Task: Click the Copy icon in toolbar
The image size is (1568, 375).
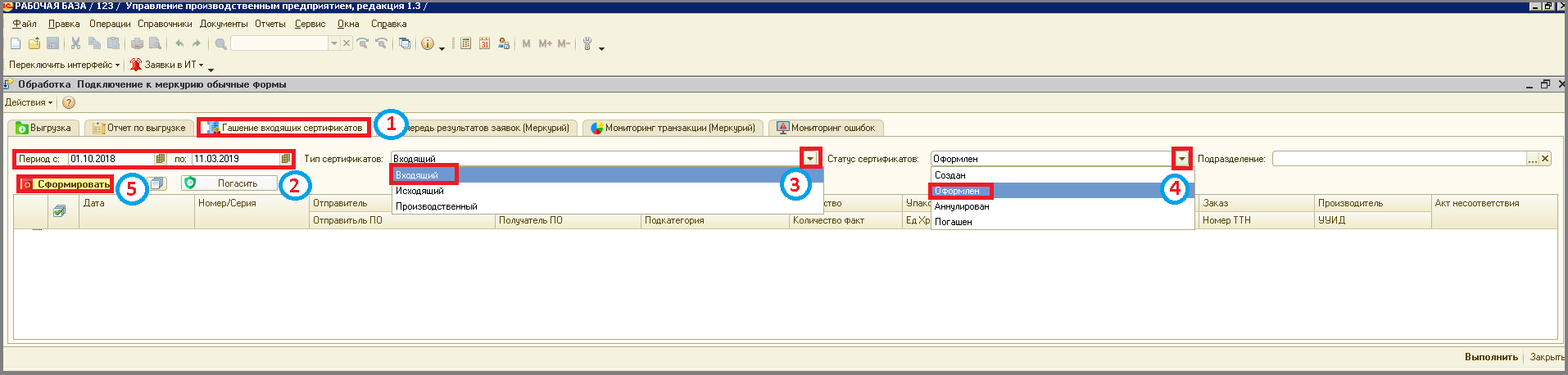Action: [x=95, y=43]
